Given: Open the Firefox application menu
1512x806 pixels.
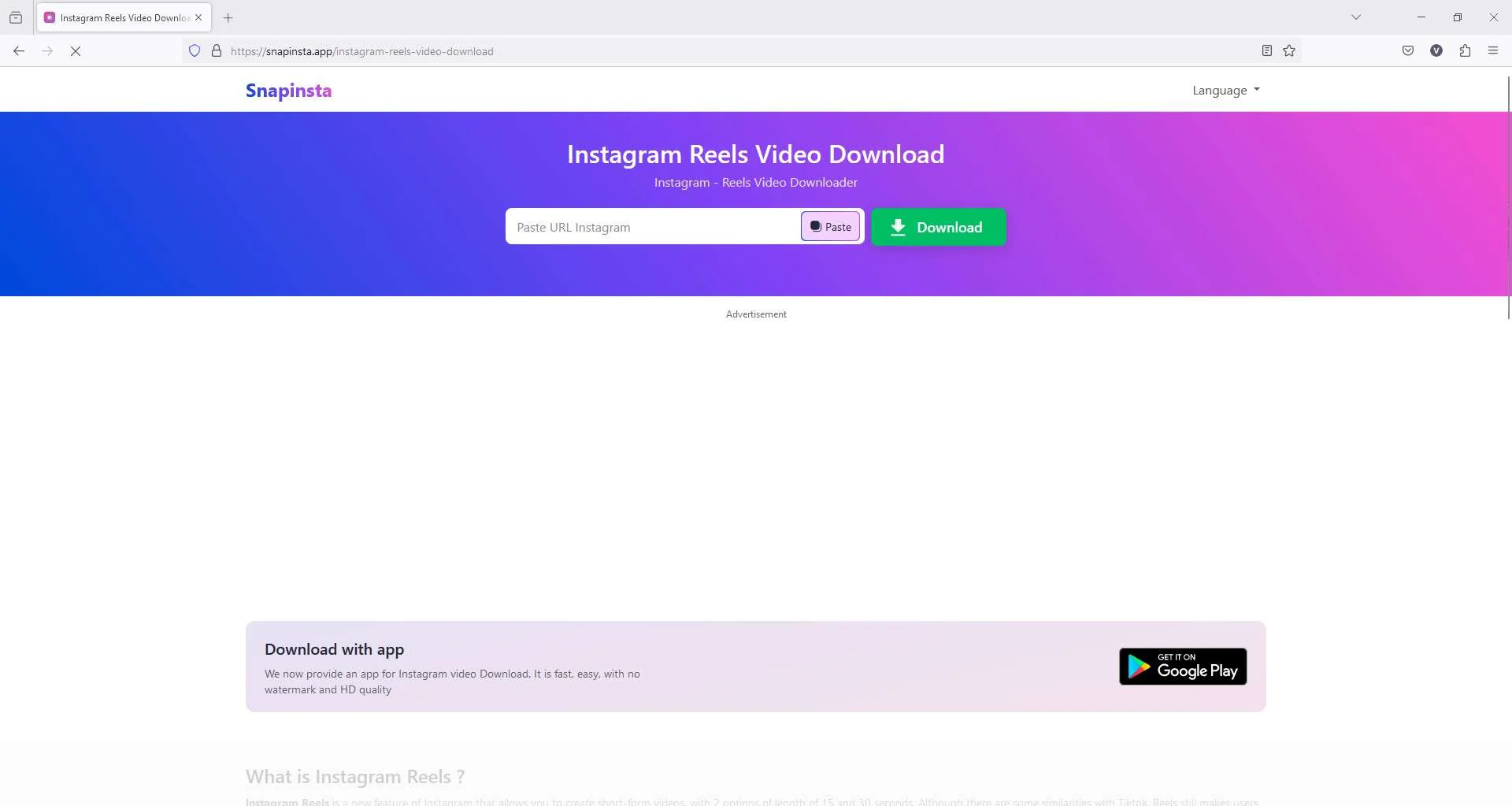Looking at the screenshot, I should click(1493, 51).
